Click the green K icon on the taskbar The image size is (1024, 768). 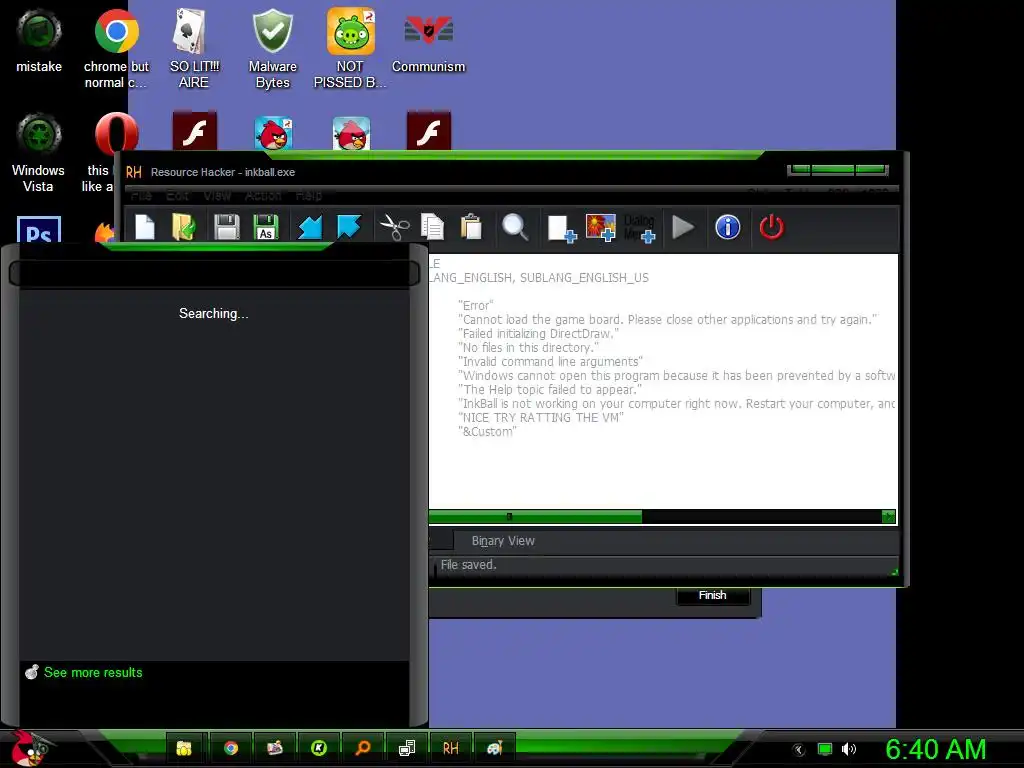click(x=319, y=748)
